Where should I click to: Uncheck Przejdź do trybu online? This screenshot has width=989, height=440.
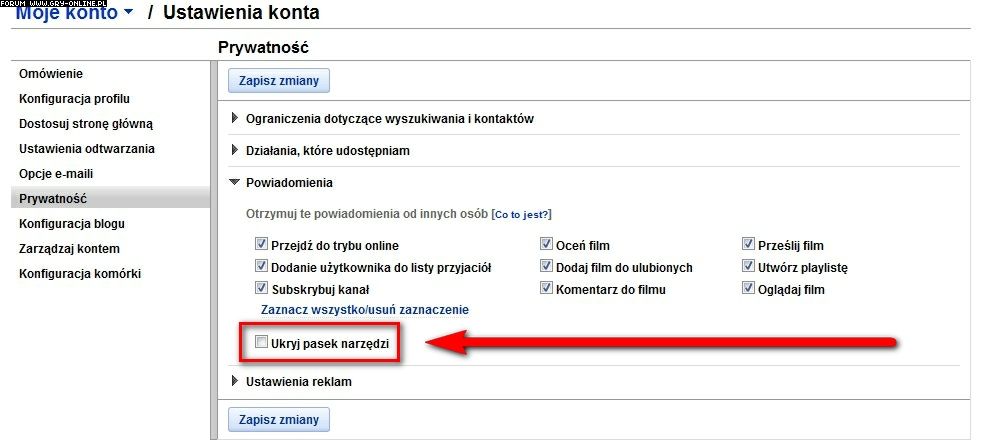tap(261, 245)
